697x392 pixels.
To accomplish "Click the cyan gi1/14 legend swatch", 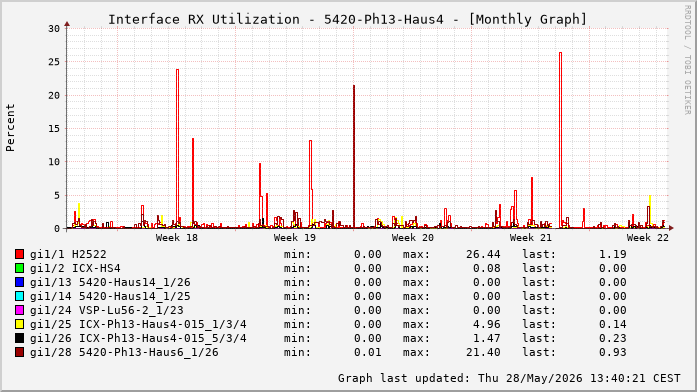I will click(x=19, y=296).
